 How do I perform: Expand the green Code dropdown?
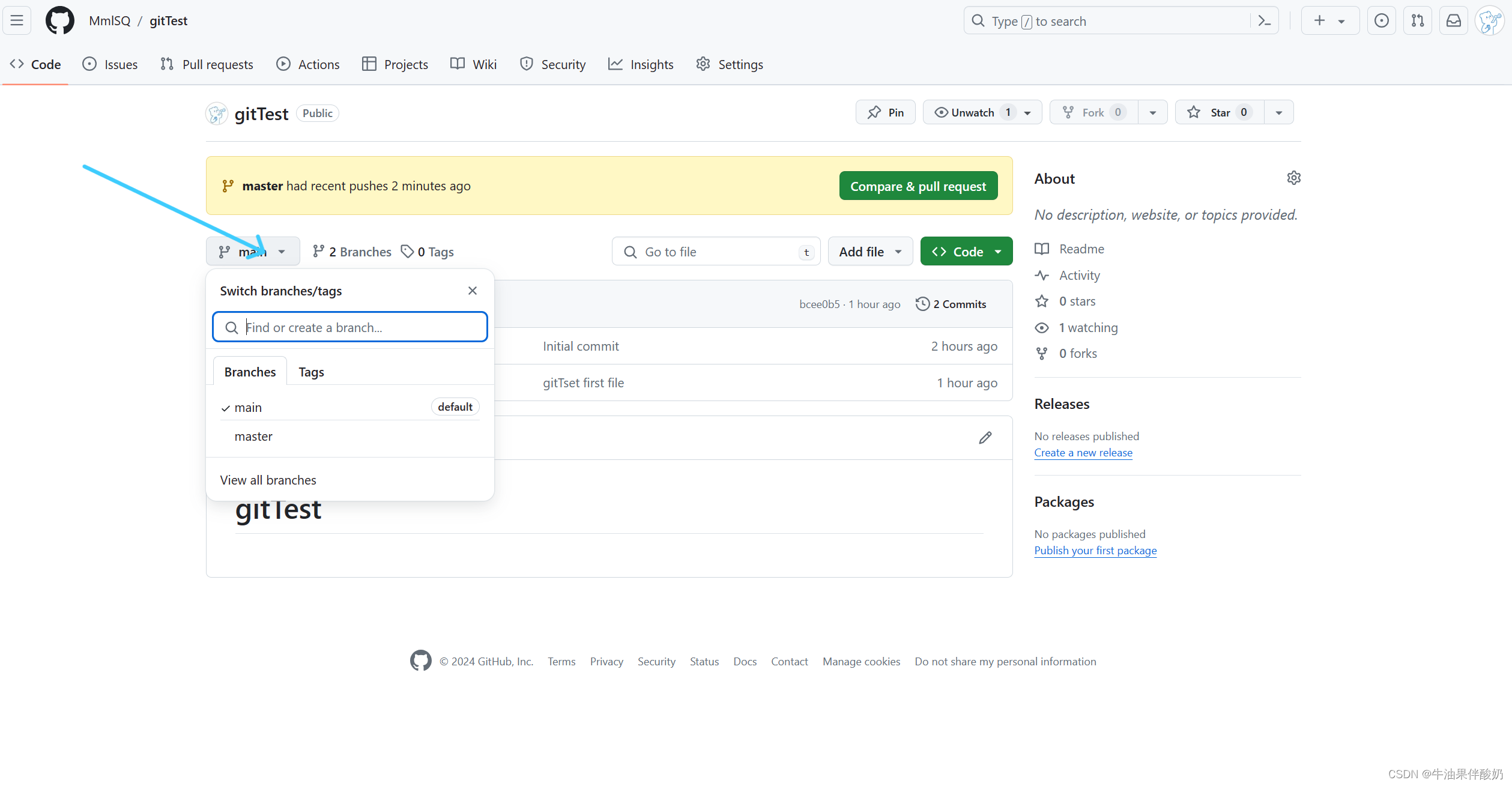(966, 252)
